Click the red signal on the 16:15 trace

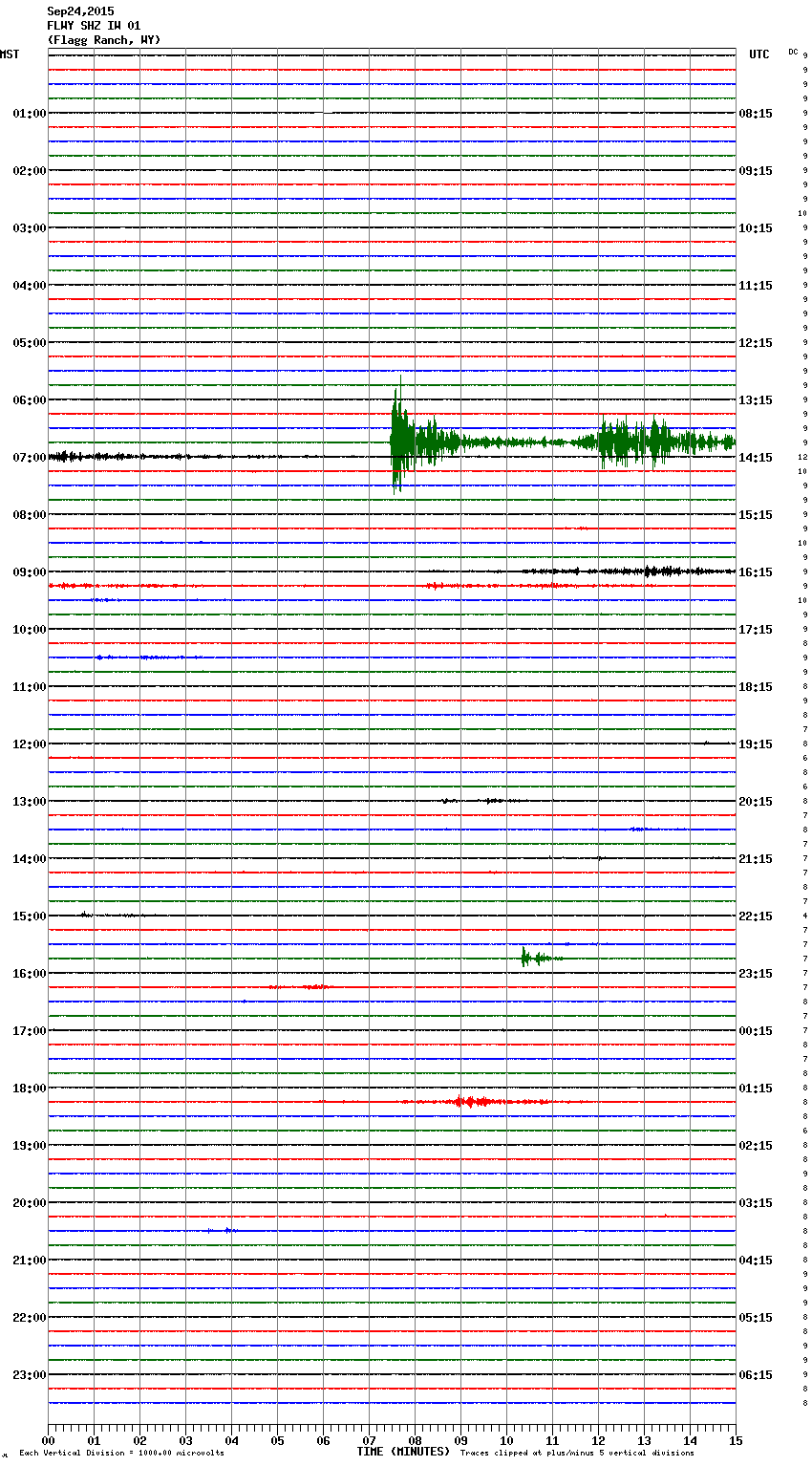(x=299, y=986)
